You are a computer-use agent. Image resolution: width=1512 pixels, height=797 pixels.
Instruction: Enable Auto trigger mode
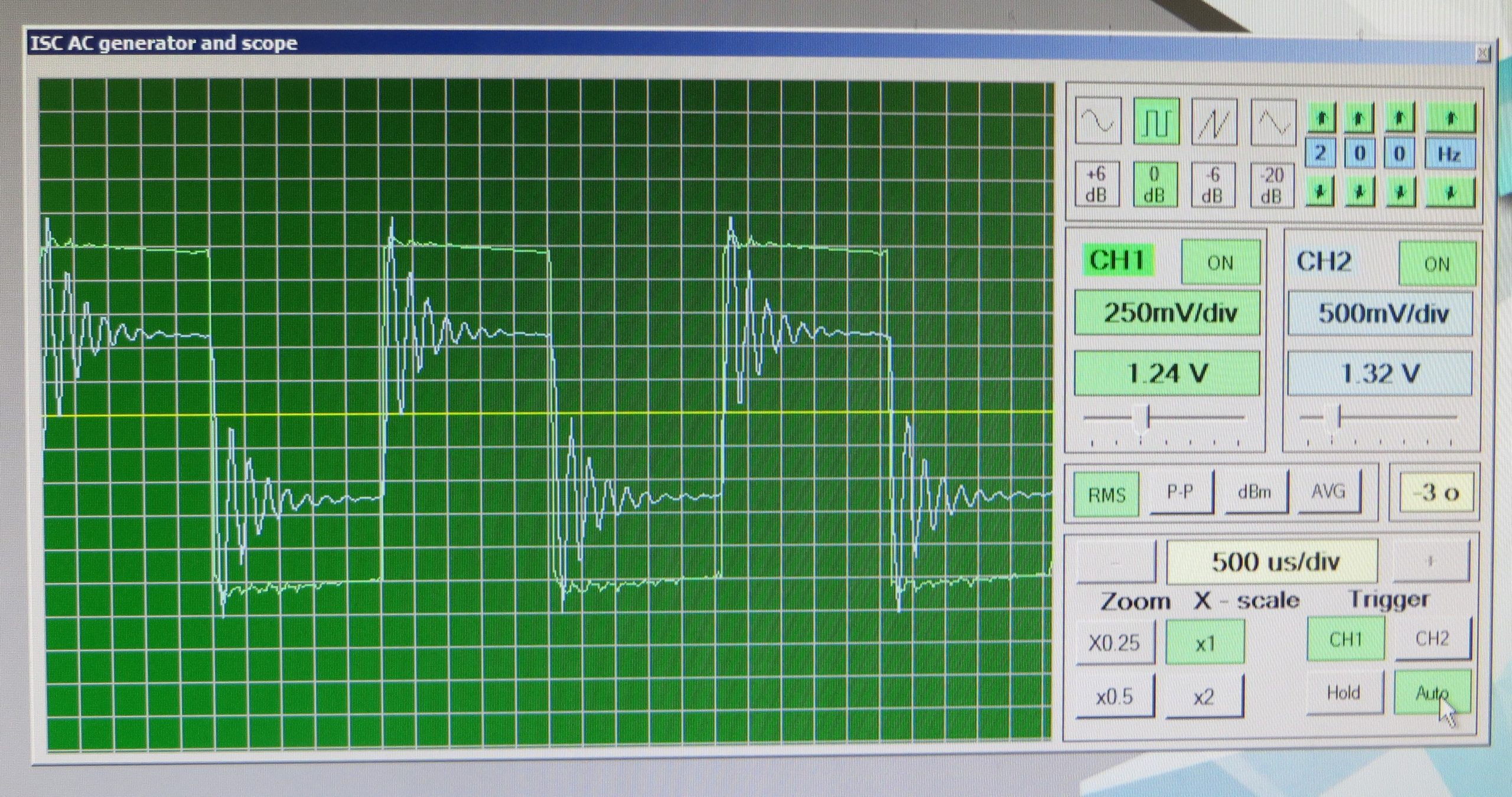(1432, 693)
